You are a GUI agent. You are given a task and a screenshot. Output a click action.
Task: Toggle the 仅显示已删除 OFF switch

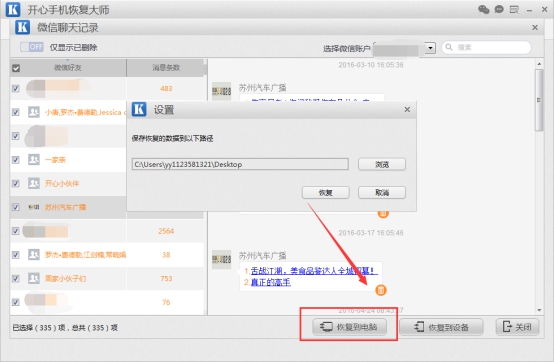pos(32,47)
